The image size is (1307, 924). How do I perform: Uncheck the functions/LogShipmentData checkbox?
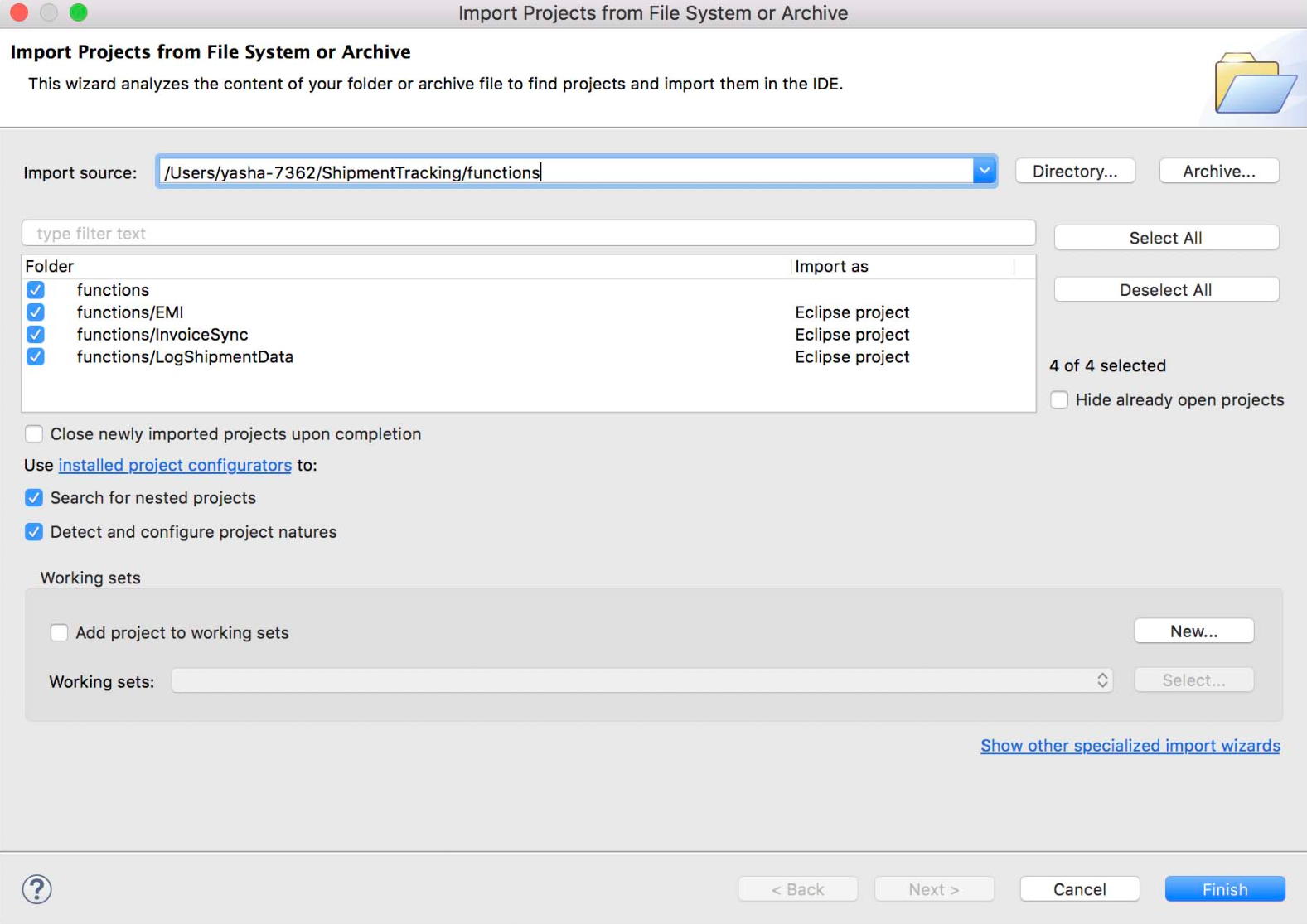click(35, 357)
